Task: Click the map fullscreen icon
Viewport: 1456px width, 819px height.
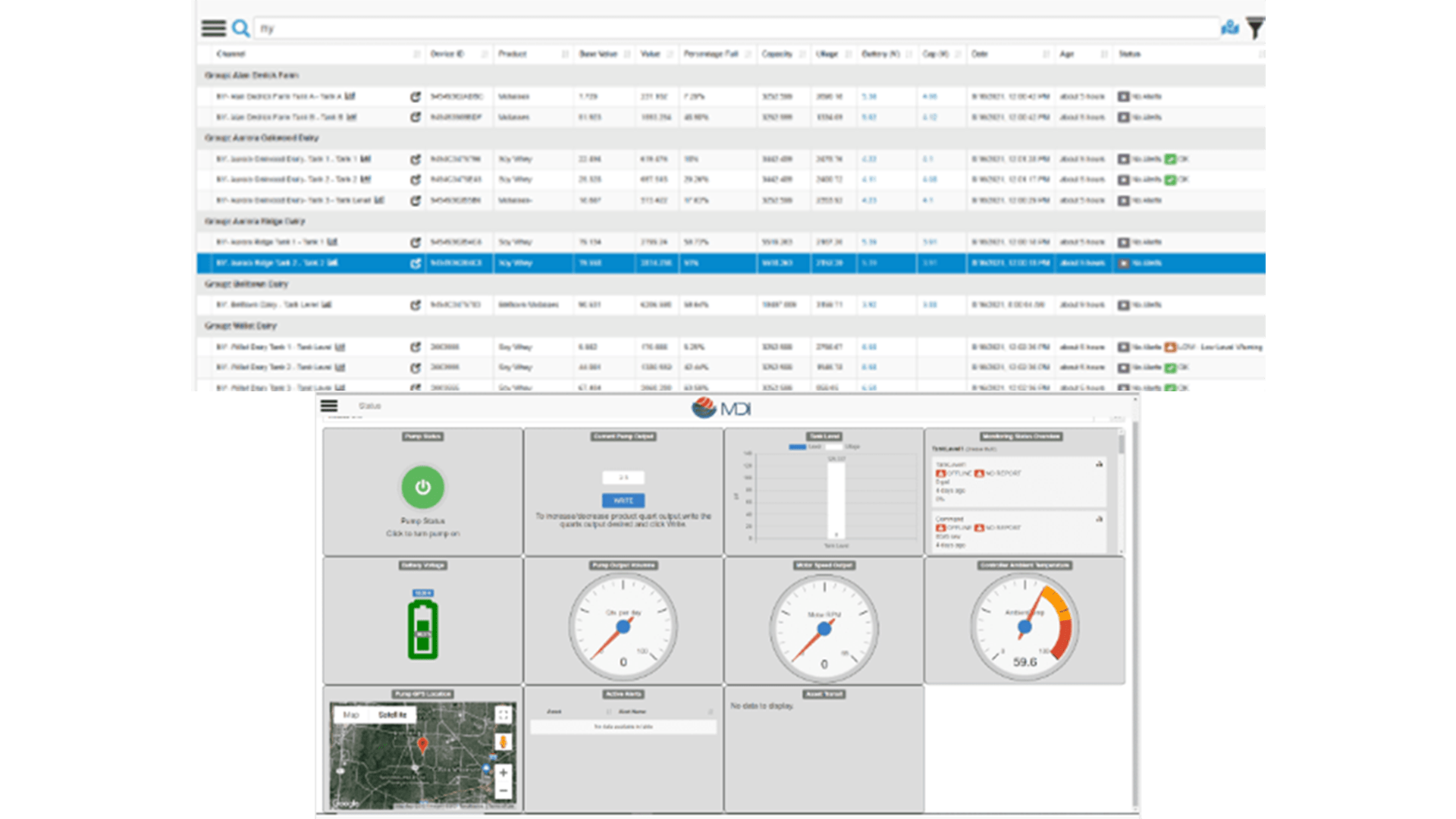Action: click(503, 714)
